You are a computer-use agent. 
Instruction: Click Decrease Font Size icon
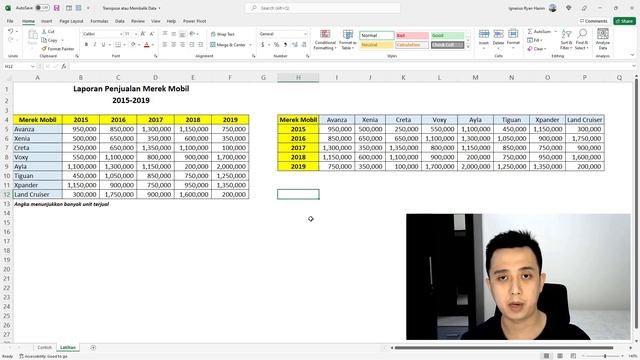[151, 34]
